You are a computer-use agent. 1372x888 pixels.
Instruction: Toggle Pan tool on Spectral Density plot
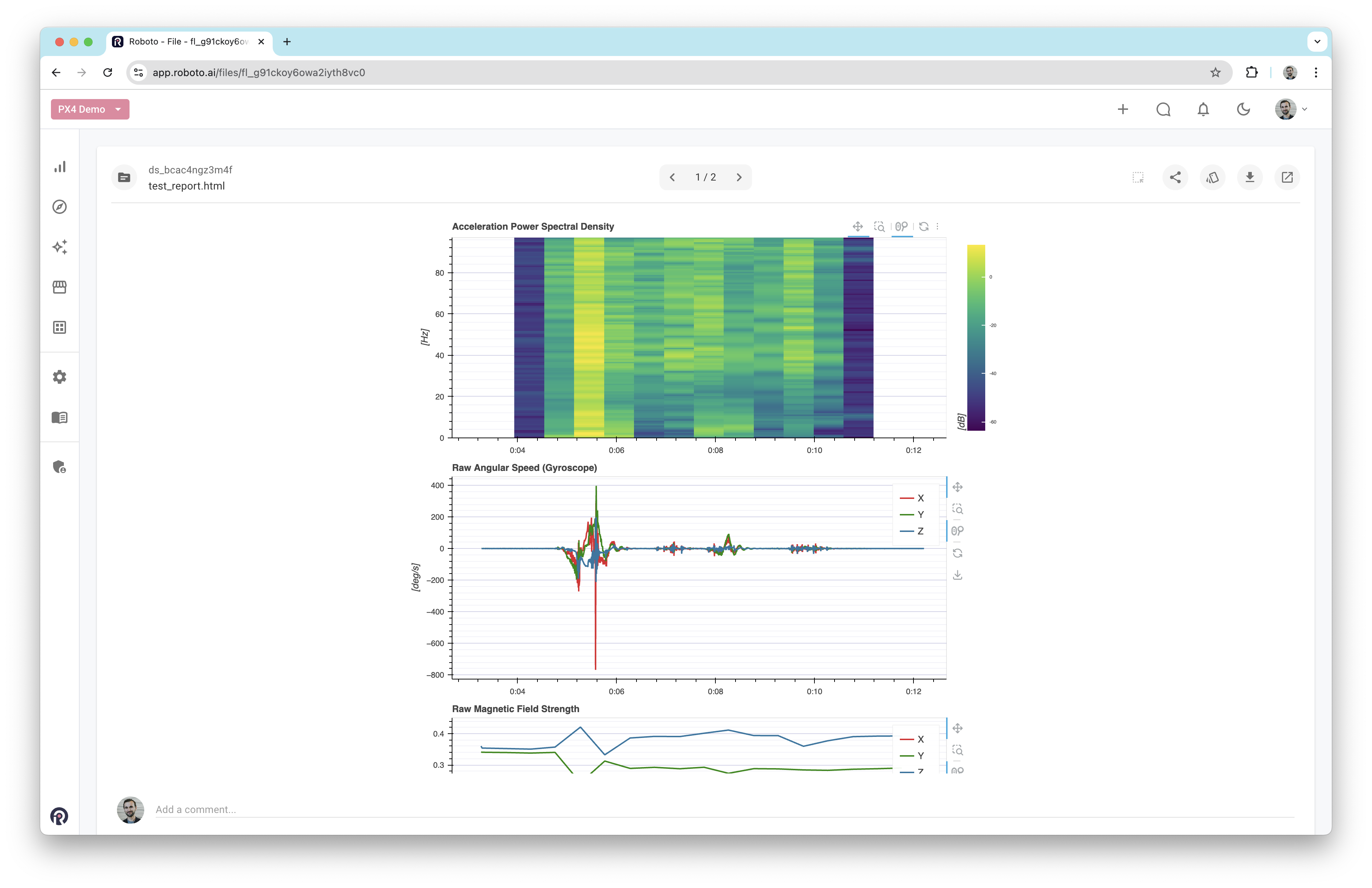(x=857, y=226)
